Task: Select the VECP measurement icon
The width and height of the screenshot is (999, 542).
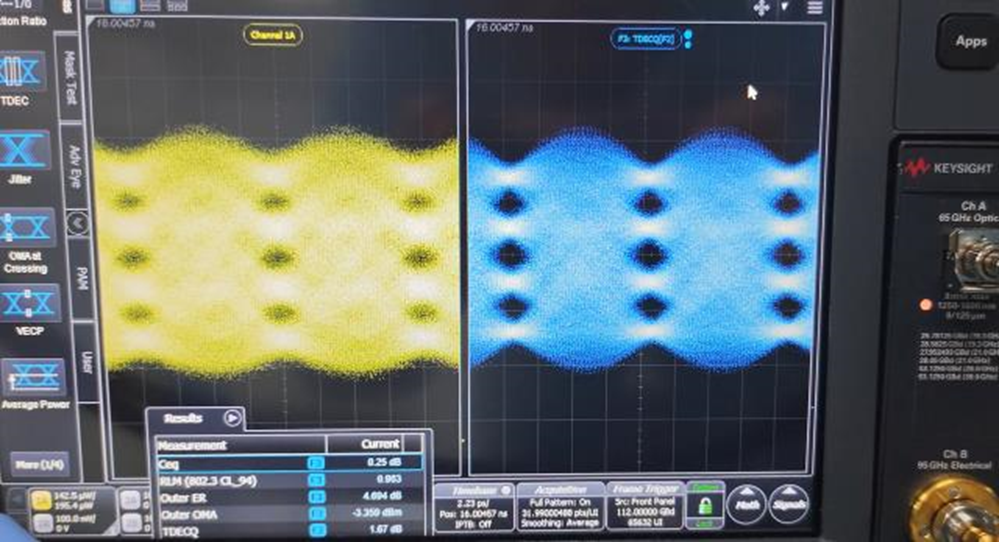Action: [x=25, y=305]
